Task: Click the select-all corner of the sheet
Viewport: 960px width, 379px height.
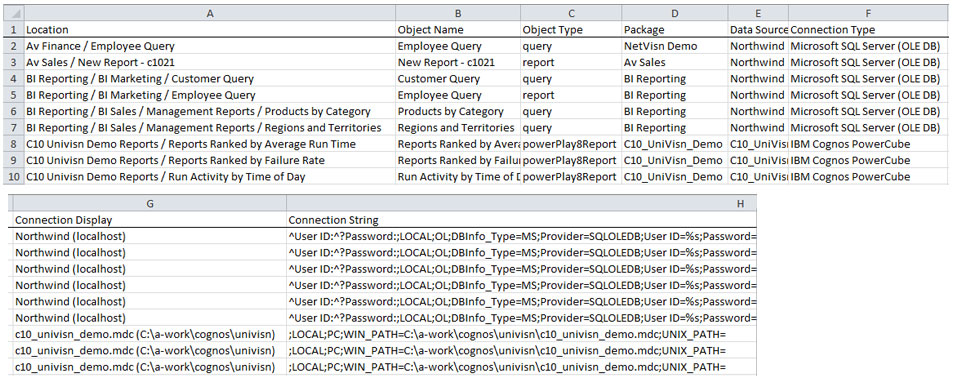Action: [13, 13]
